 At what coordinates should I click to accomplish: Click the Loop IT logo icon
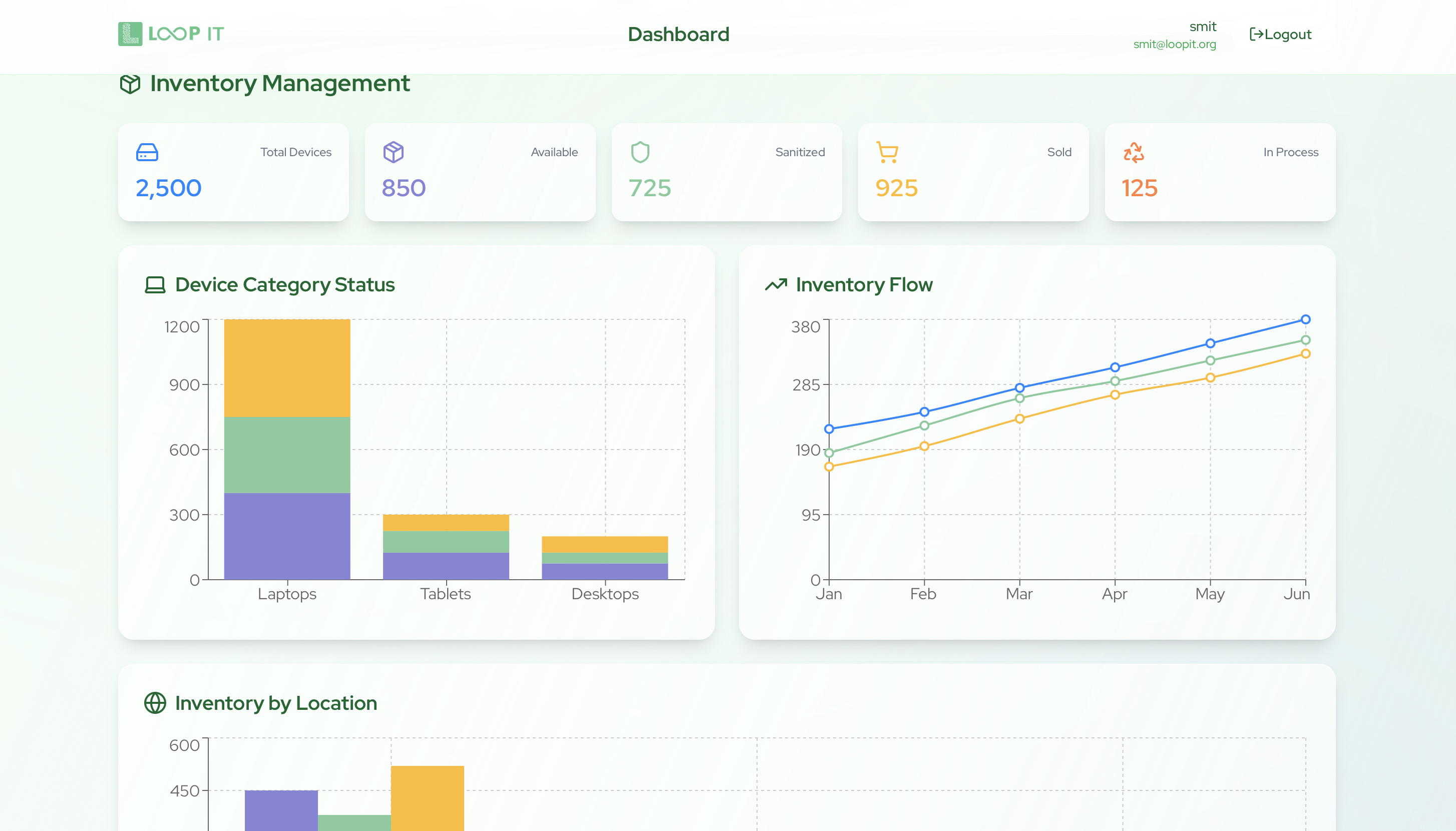pos(130,34)
